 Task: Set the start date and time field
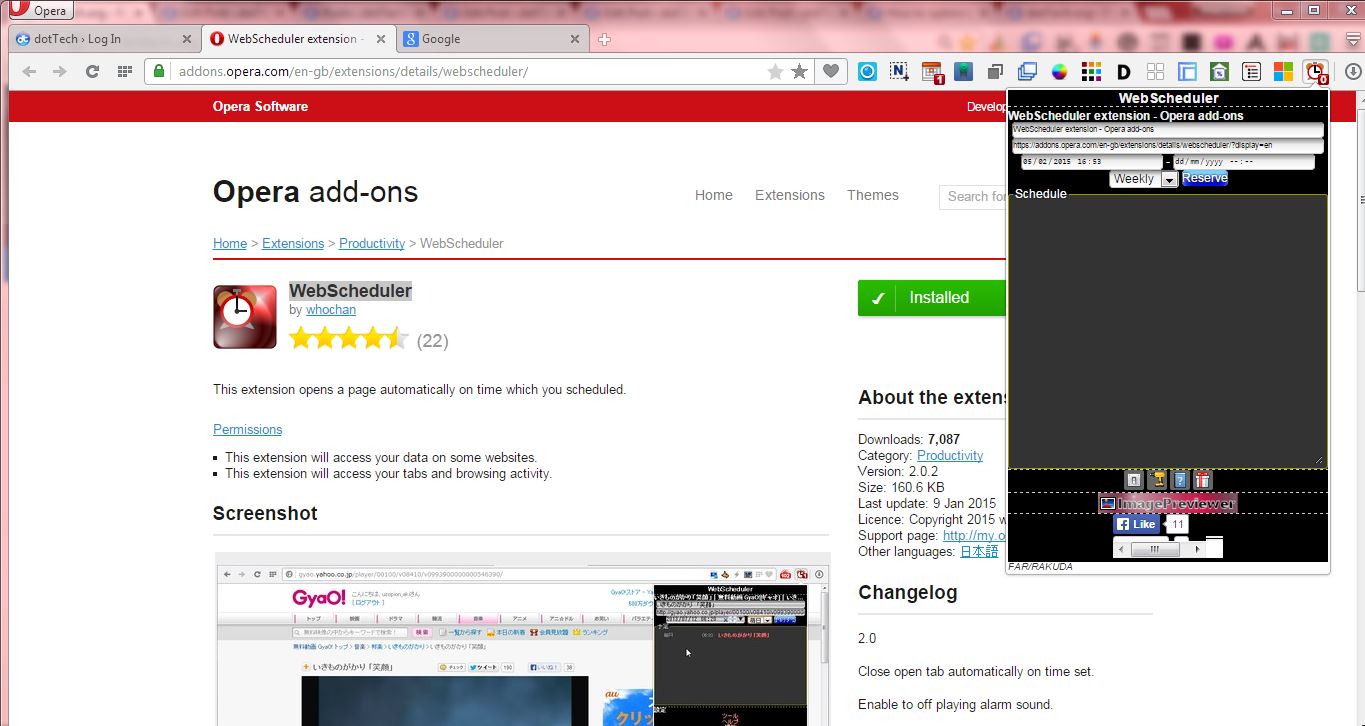click(1092, 162)
